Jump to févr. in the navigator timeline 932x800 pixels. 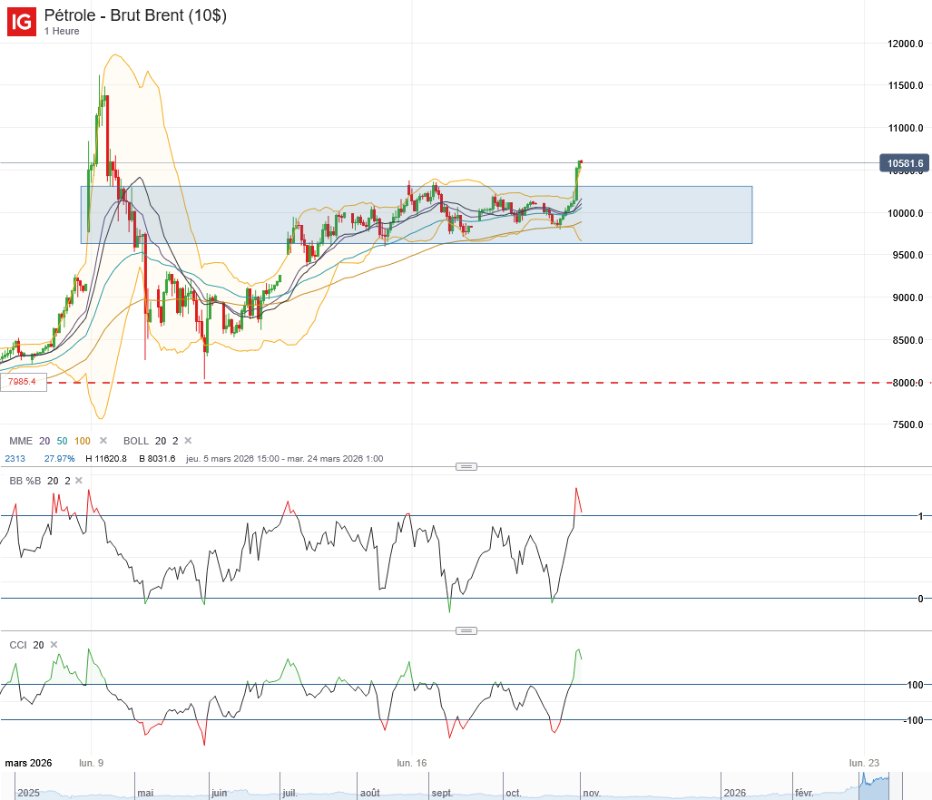804,793
